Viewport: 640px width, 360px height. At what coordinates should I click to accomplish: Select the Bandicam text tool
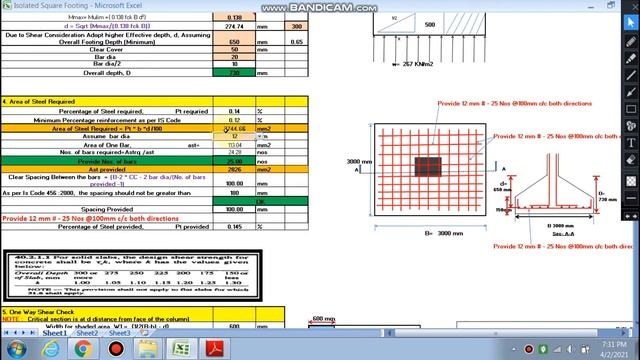click(631, 143)
